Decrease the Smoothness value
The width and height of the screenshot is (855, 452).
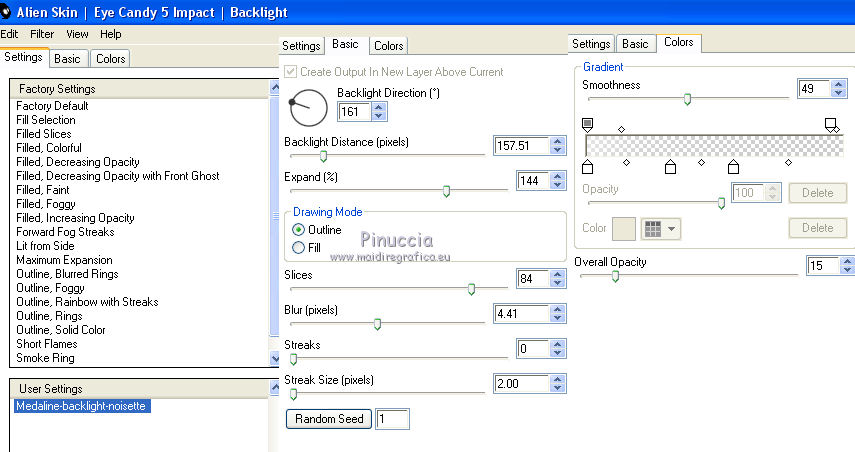coord(839,93)
